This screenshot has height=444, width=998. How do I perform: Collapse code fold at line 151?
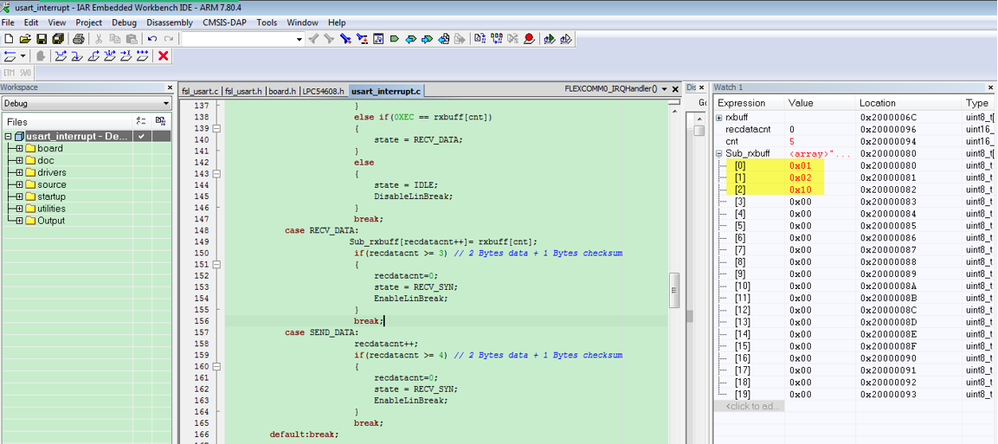coord(216,265)
